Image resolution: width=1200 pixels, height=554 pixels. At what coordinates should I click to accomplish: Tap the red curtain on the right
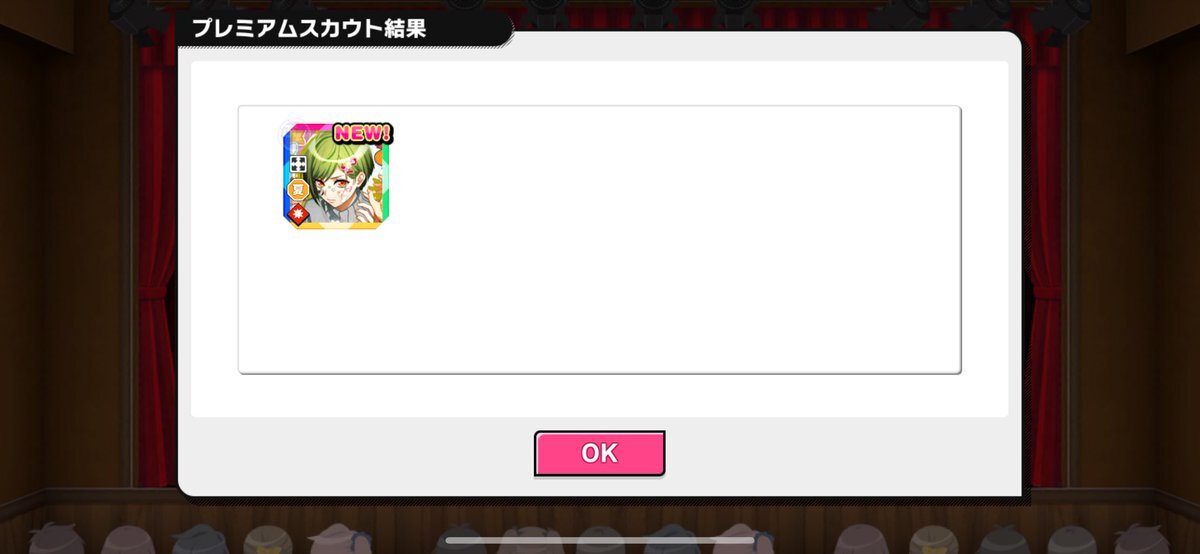(1044, 260)
